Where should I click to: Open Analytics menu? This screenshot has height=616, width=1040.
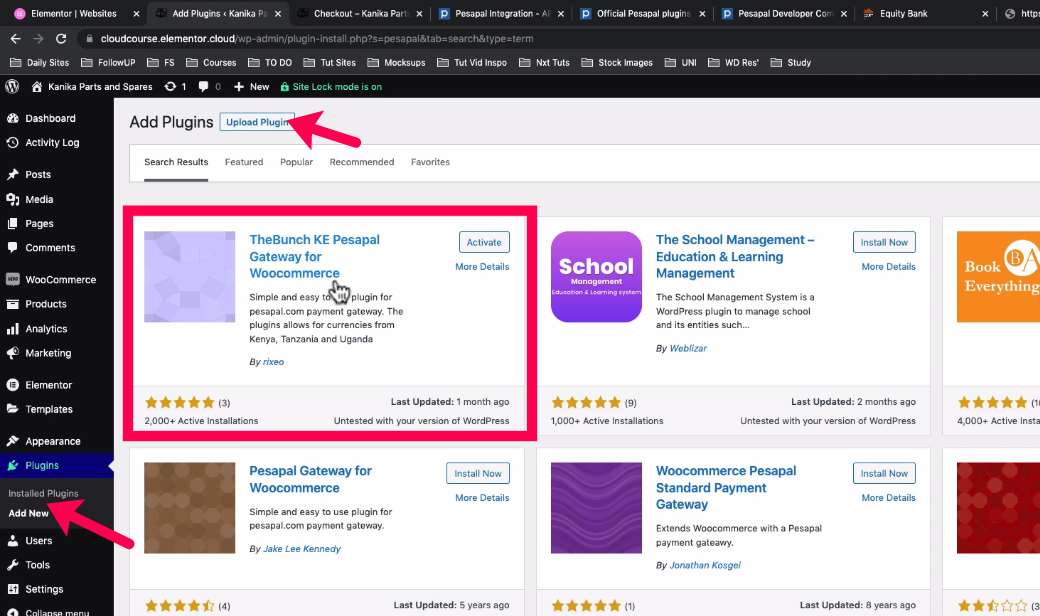pyautogui.click(x=46, y=329)
